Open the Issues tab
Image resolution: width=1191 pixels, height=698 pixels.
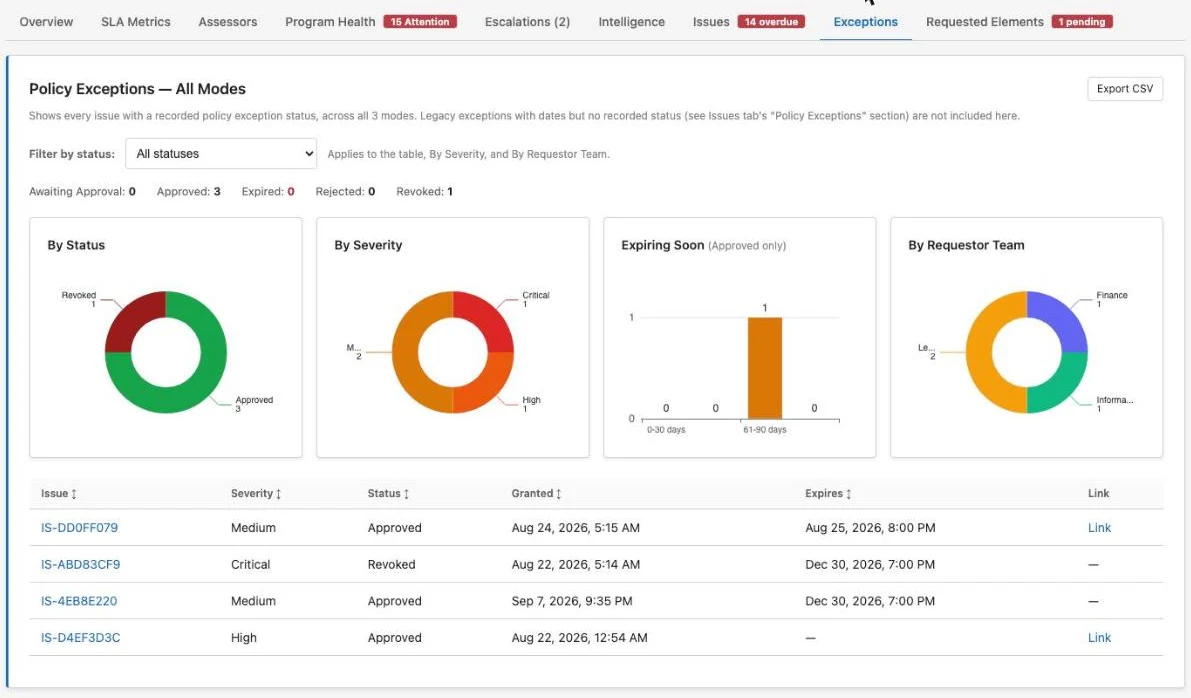point(711,22)
